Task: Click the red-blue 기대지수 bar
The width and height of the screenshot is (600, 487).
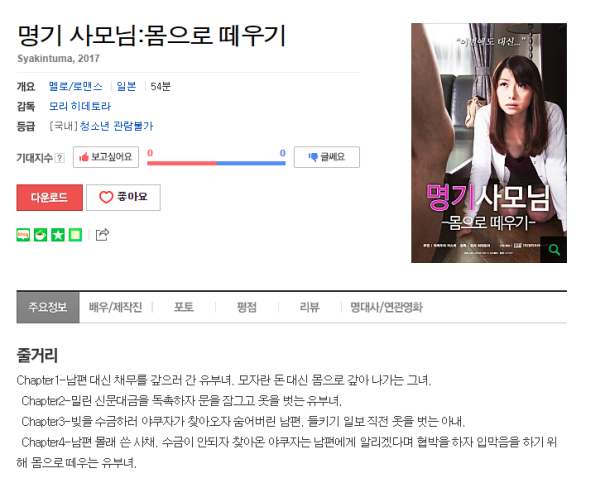Action: pyautogui.click(x=217, y=163)
